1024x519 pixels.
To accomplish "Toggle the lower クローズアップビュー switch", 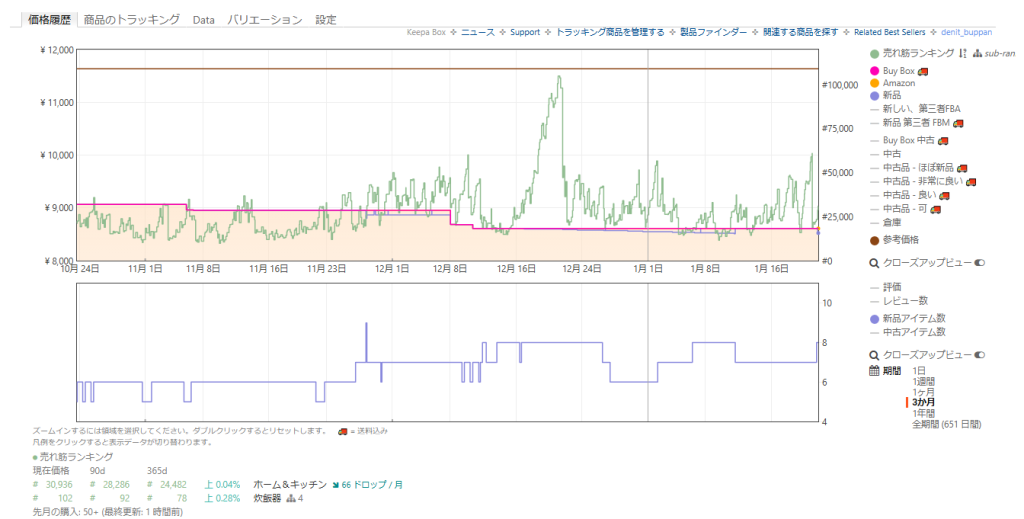I will coord(980,355).
